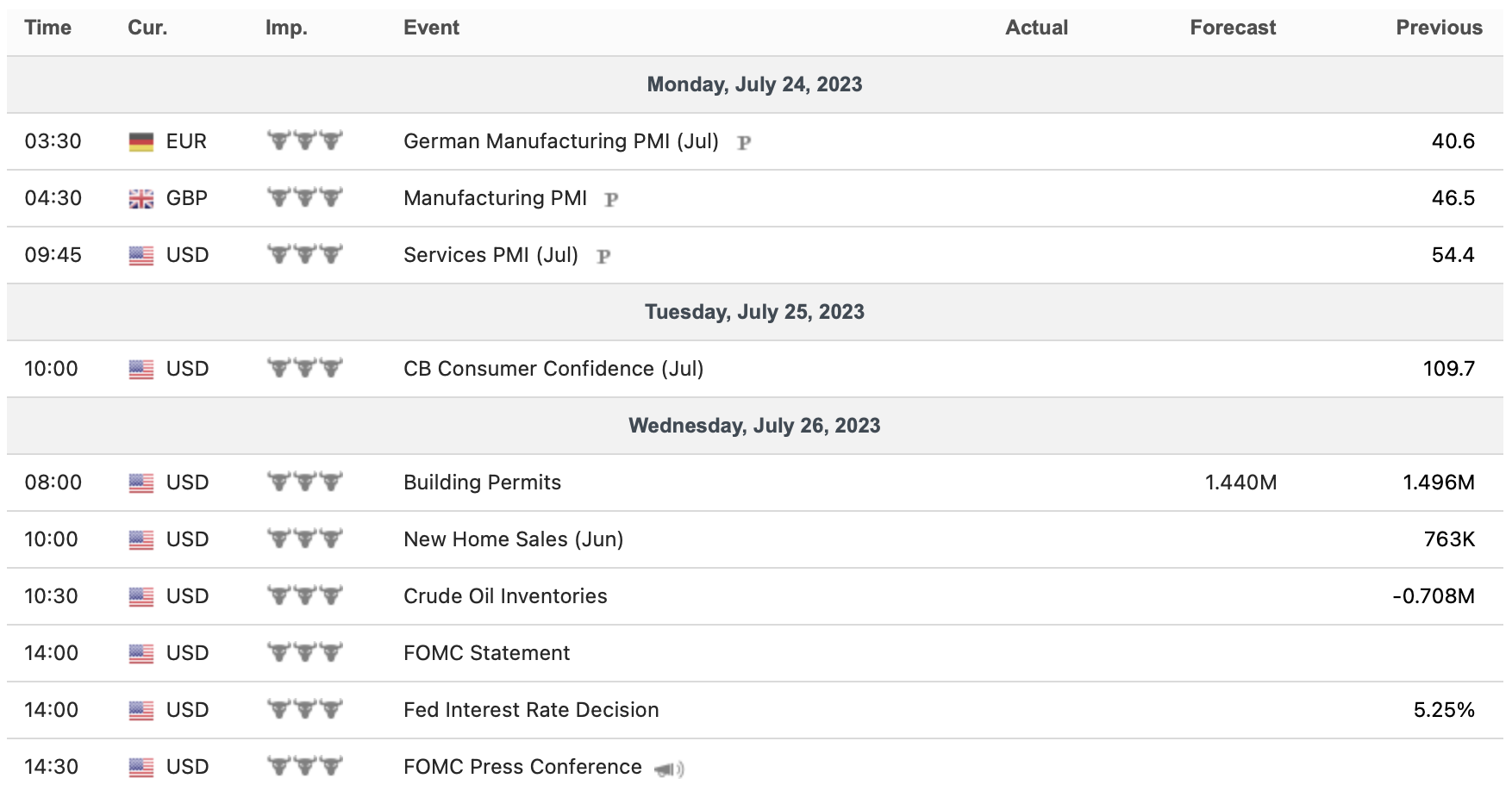The height and width of the screenshot is (791, 1512).
Task: Click the preliminary P icon after Services PMI
Action: (x=603, y=257)
